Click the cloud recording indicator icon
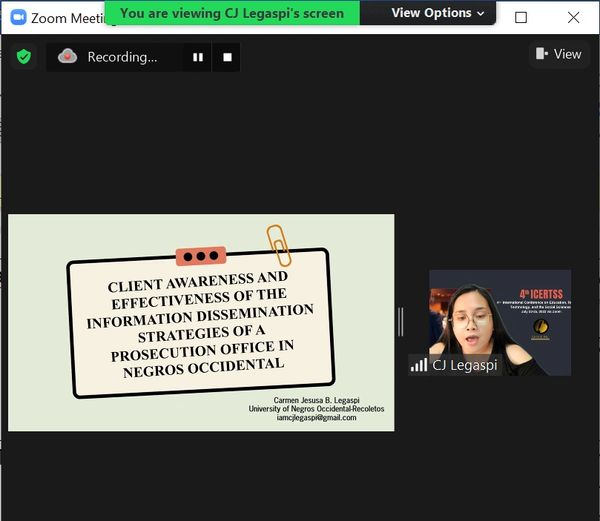600x521 pixels. coord(67,57)
